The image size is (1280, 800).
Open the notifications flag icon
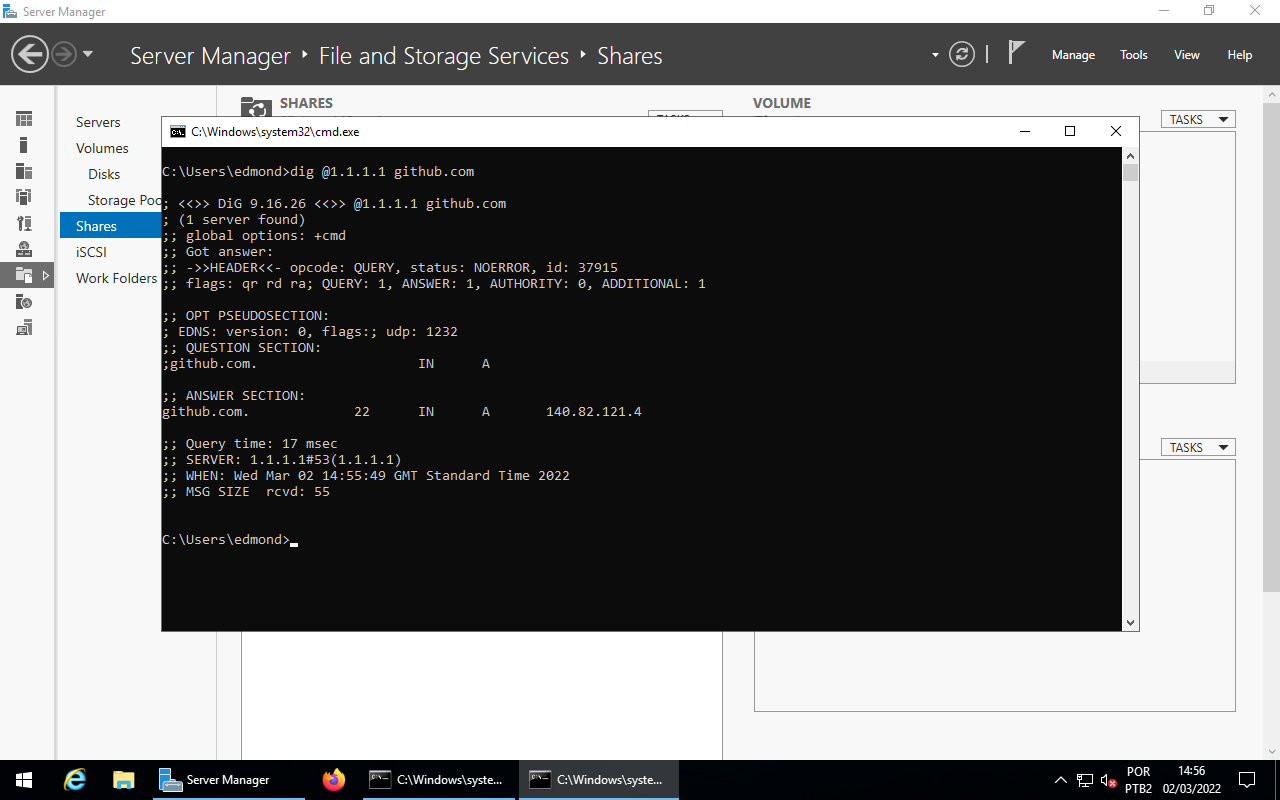pyautogui.click(x=1016, y=50)
